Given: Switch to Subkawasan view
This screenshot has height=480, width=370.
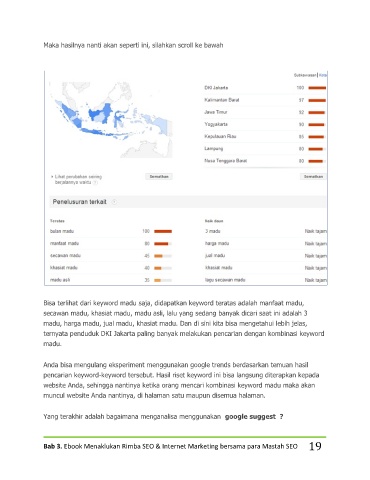Looking at the screenshot, I should click(305, 75).
